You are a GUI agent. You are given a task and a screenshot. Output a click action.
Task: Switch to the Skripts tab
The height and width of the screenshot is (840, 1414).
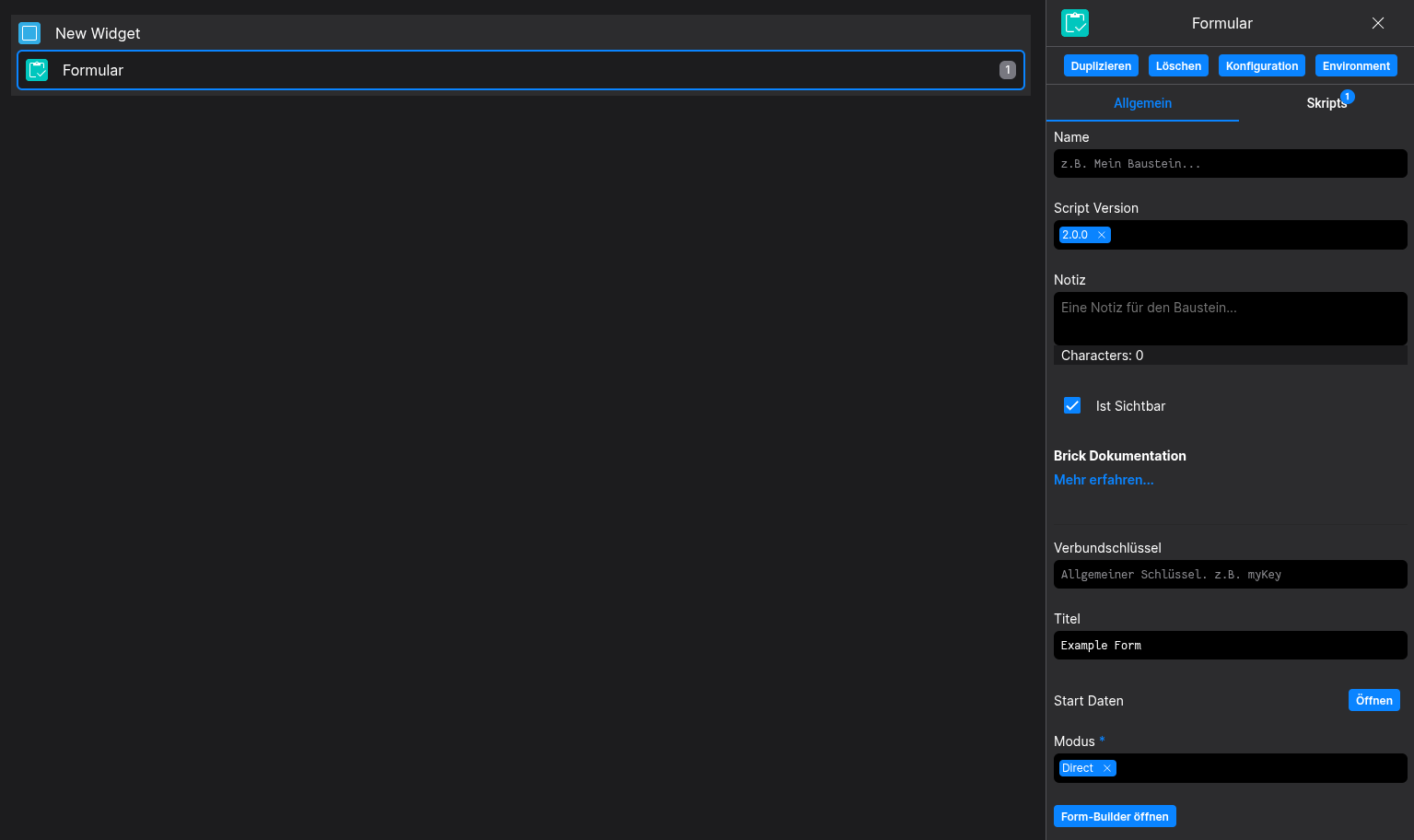[1325, 103]
